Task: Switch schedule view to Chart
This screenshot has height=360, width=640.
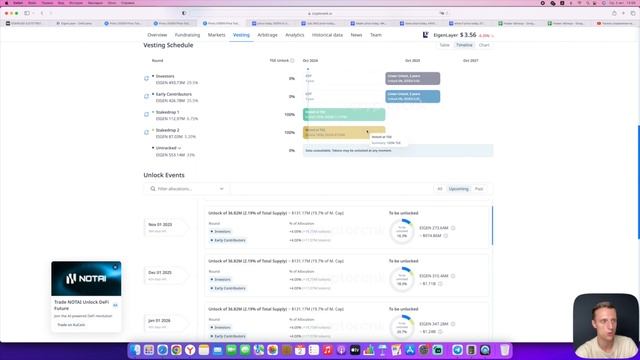Action: (484, 45)
